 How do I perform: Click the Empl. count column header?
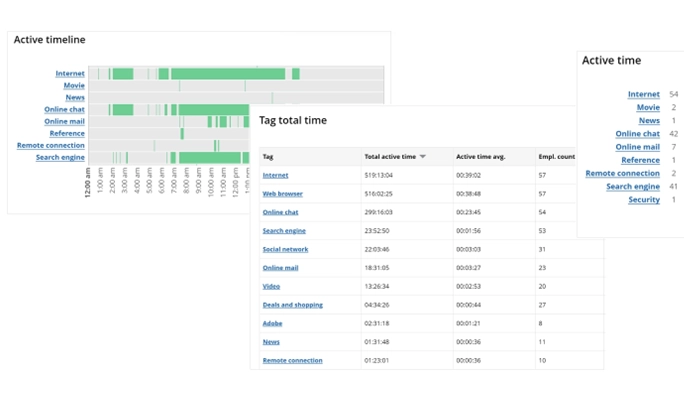[557, 157]
